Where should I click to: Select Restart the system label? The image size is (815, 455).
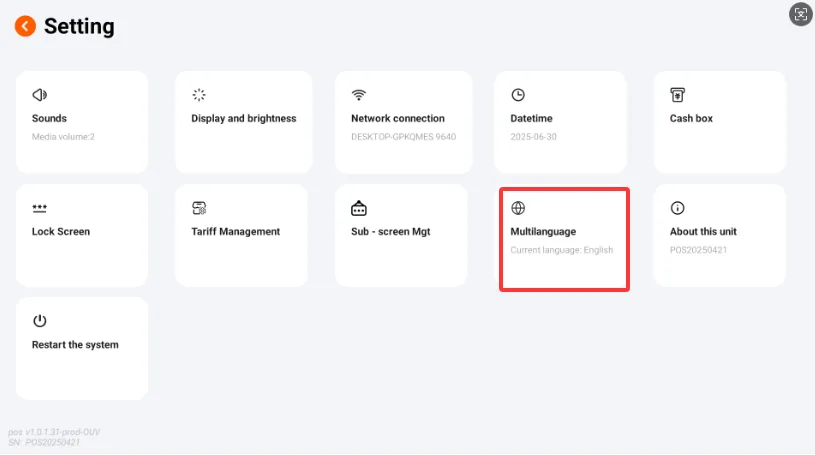pyautogui.click(x=75, y=345)
